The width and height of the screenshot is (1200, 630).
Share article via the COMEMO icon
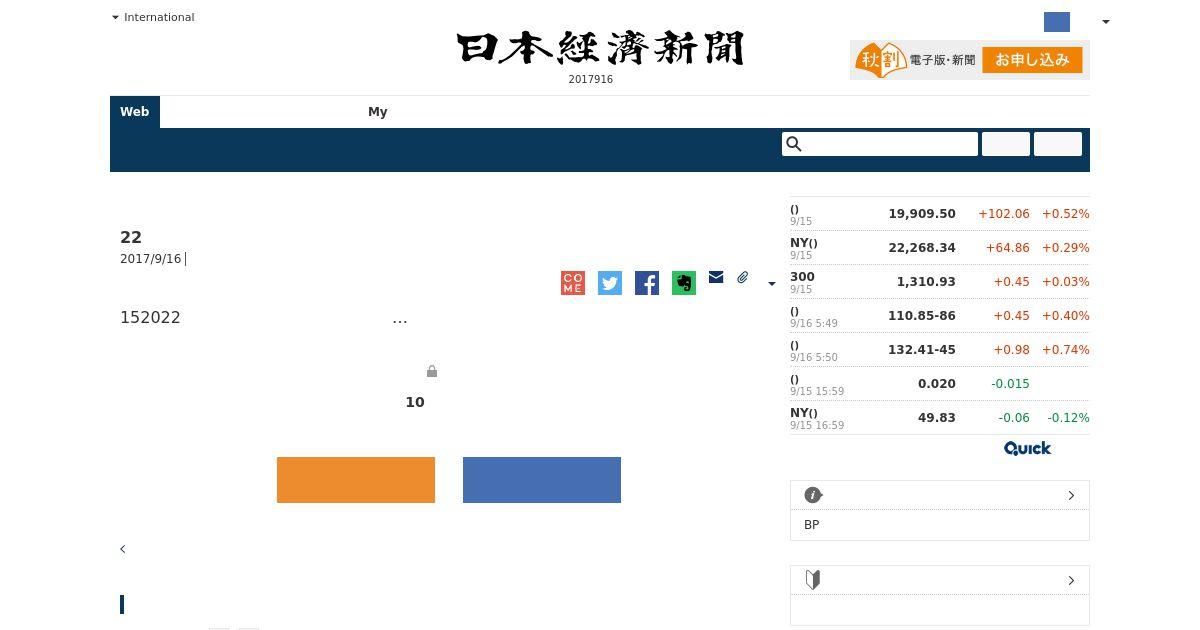(573, 283)
